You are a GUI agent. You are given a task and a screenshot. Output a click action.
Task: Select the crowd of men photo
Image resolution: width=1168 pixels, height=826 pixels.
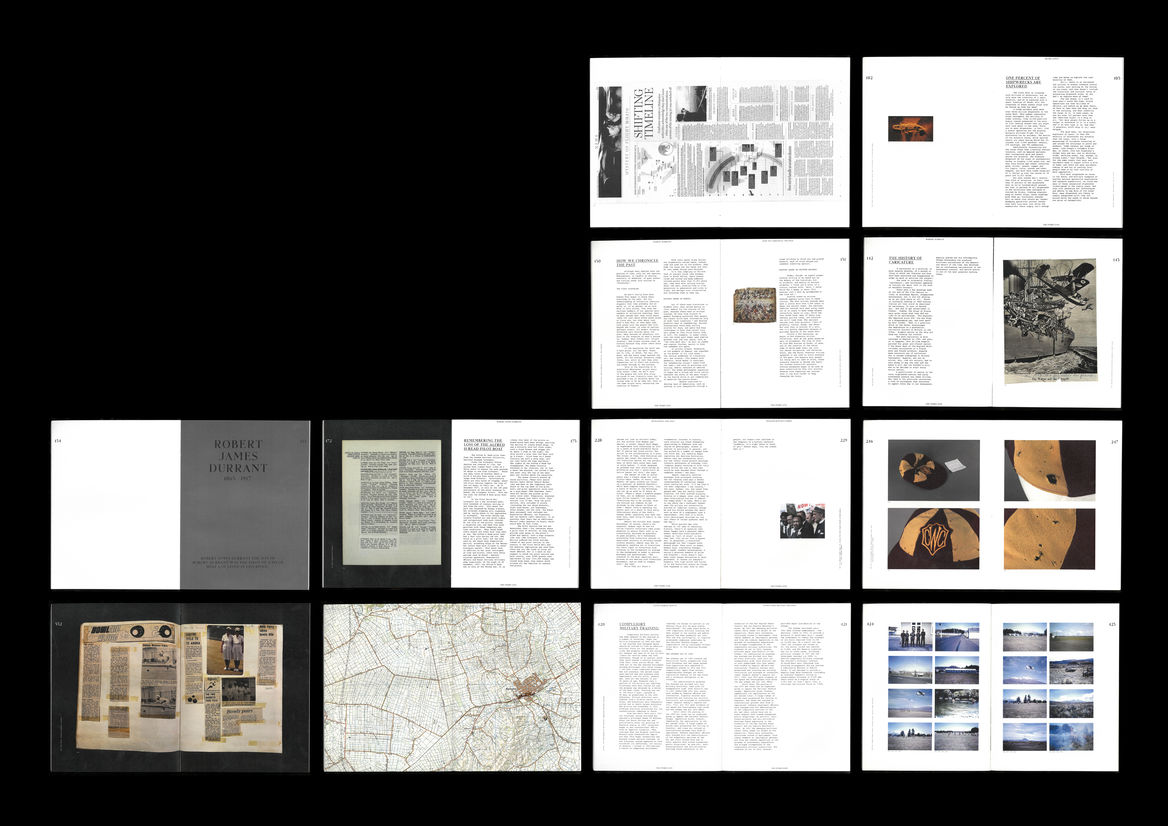(802, 520)
